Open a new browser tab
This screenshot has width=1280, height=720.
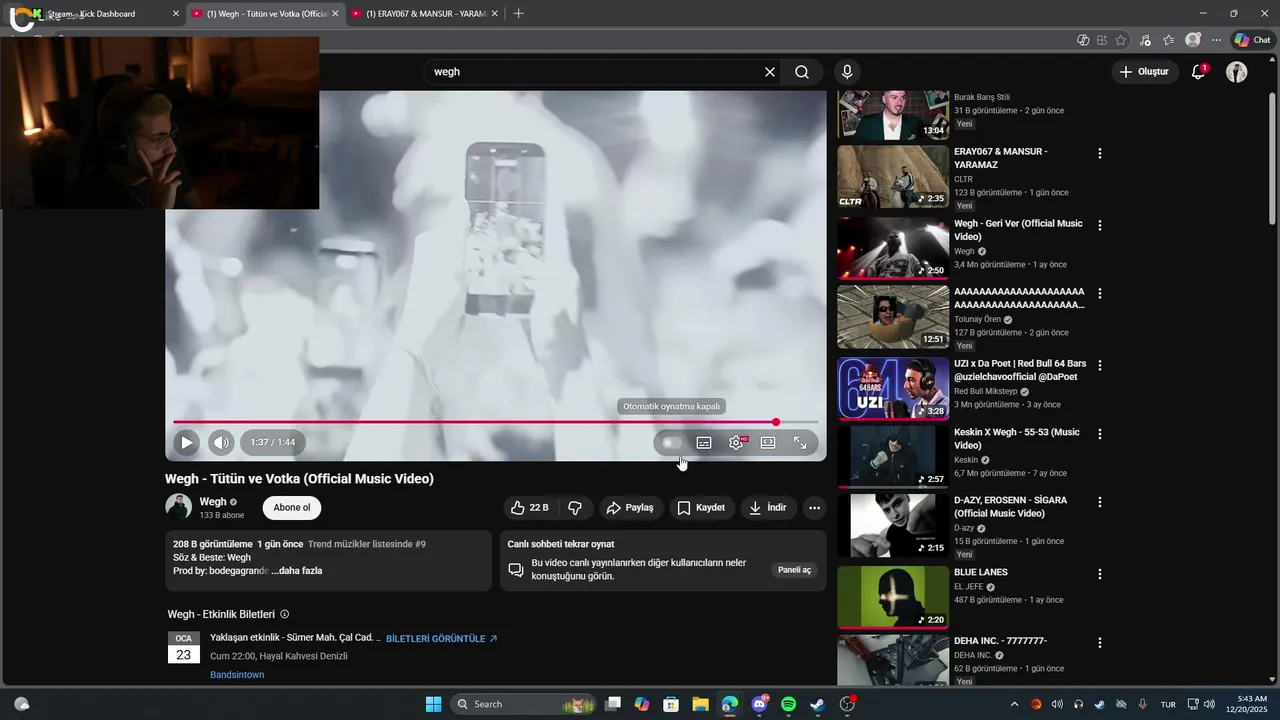click(x=518, y=14)
